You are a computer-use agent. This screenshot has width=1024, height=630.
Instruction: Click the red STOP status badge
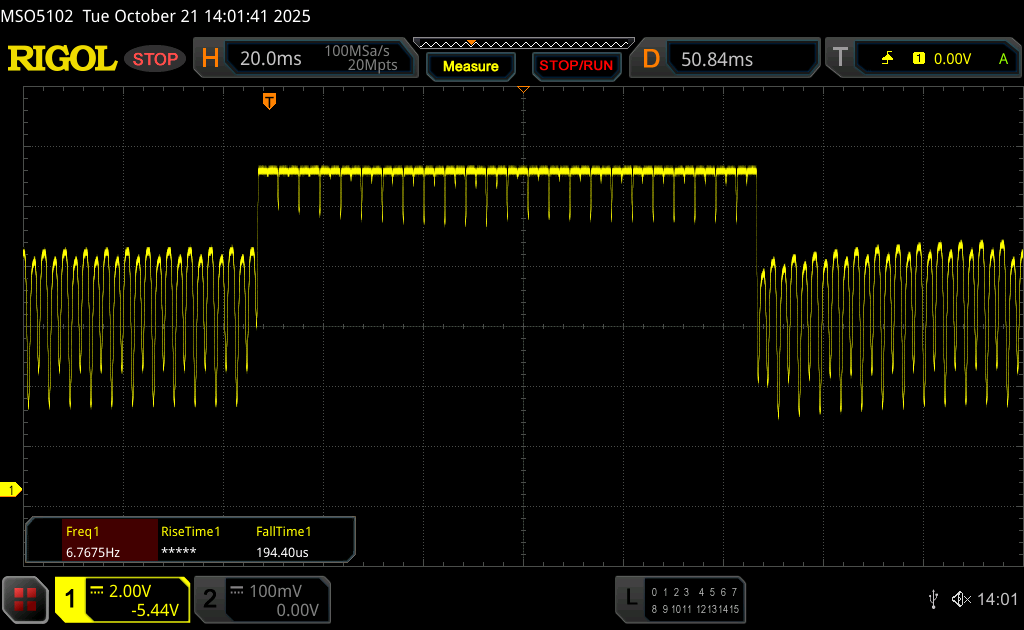(x=156, y=59)
